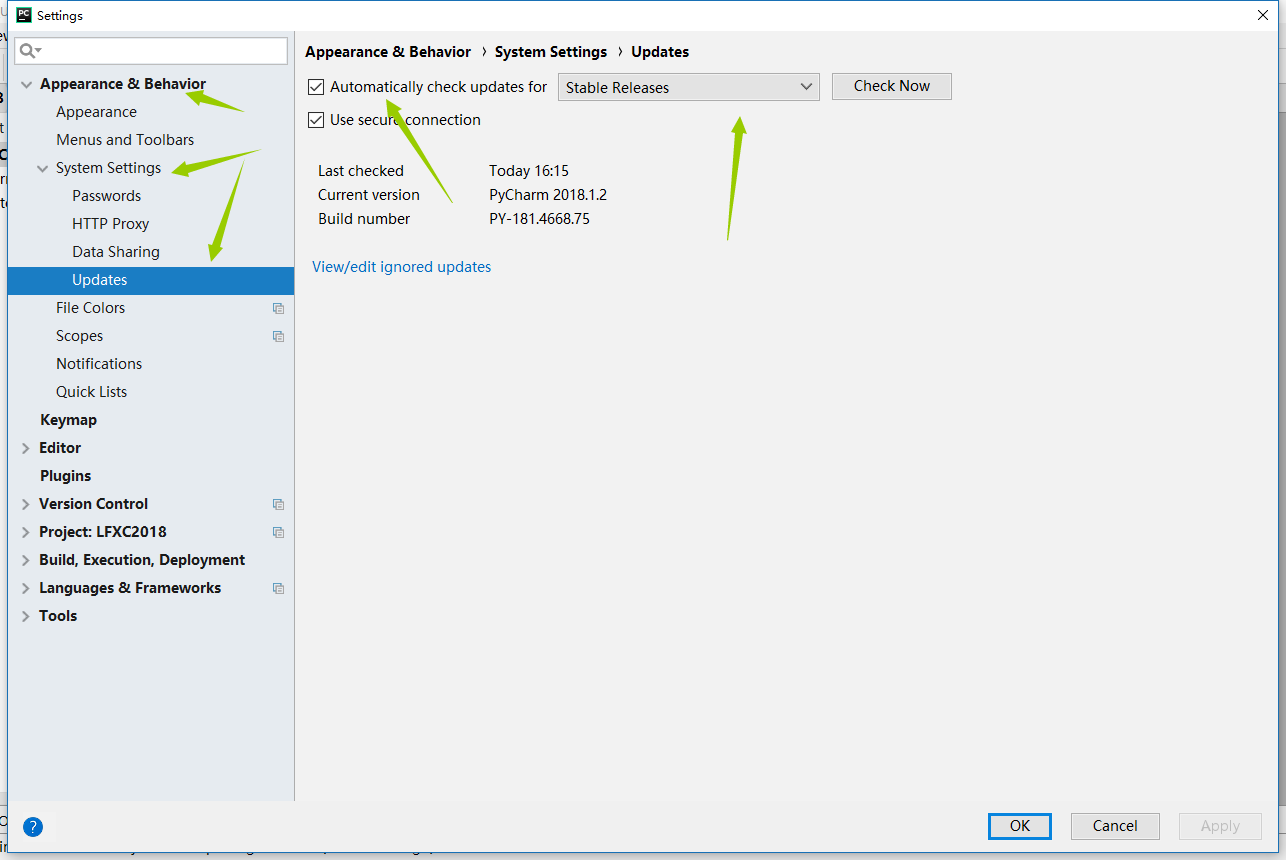Toggle Automatically check updates for checkbox
This screenshot has width=1286, height=860.
(316, 87)
